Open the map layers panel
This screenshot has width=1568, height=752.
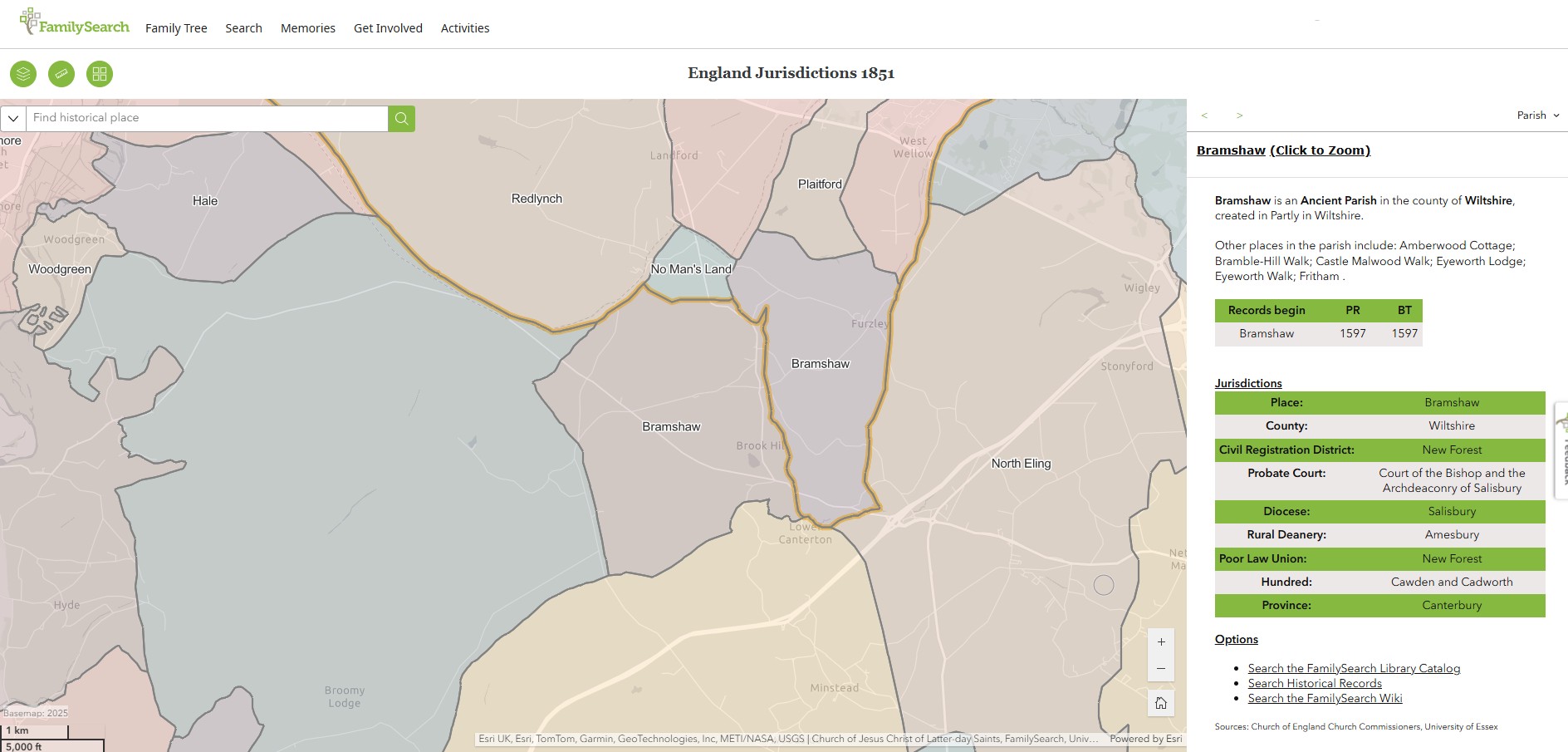click(23, 74)
